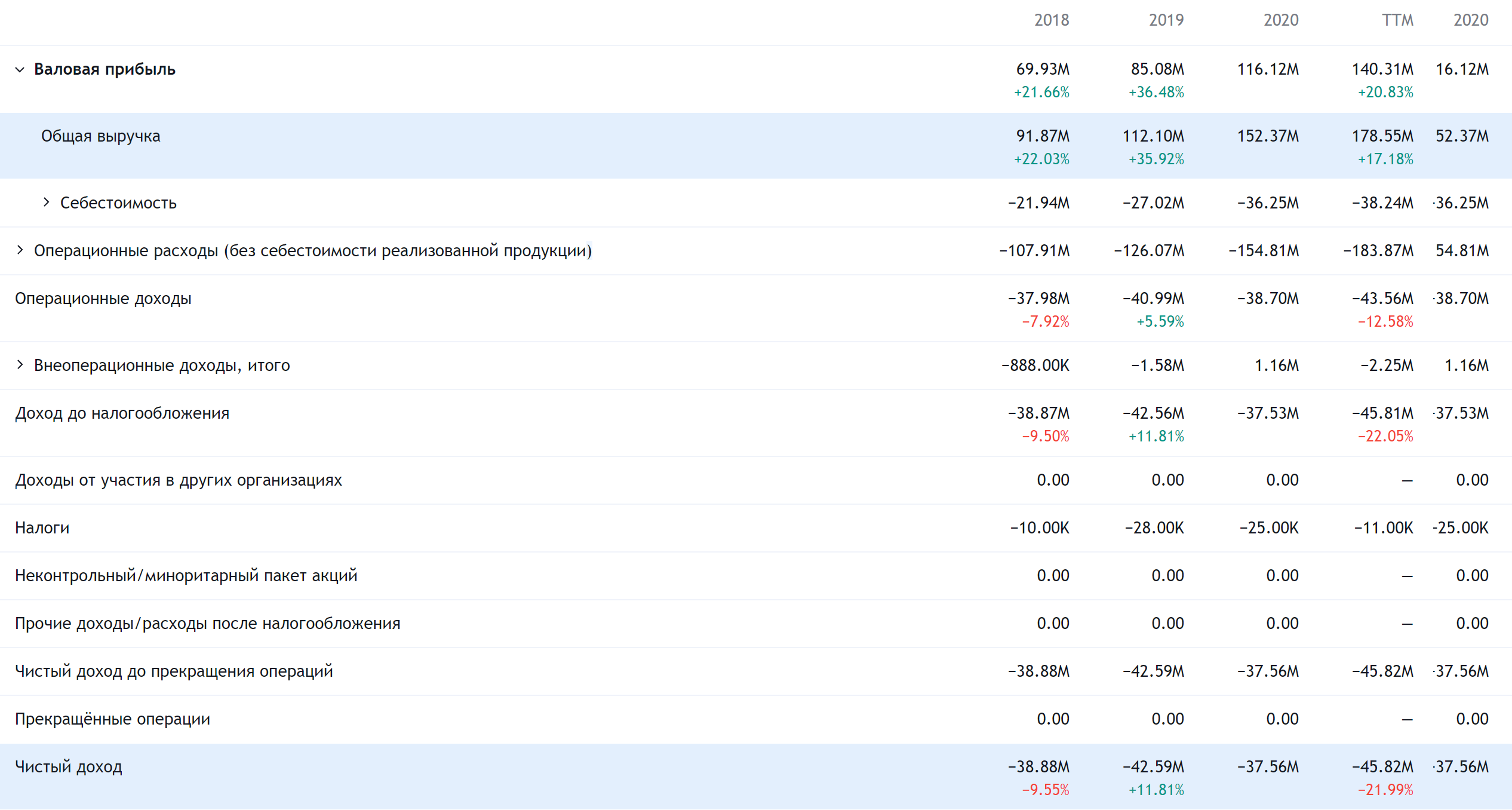Click the −21.99% TTM net income change
This screenshot has height=810, width=1512.
[x=1385, y=790]
